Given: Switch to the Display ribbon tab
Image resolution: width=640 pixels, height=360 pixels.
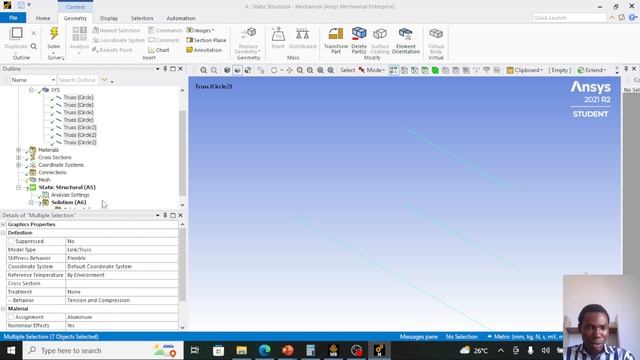Looking at the screenshot, I should [109, 18].
